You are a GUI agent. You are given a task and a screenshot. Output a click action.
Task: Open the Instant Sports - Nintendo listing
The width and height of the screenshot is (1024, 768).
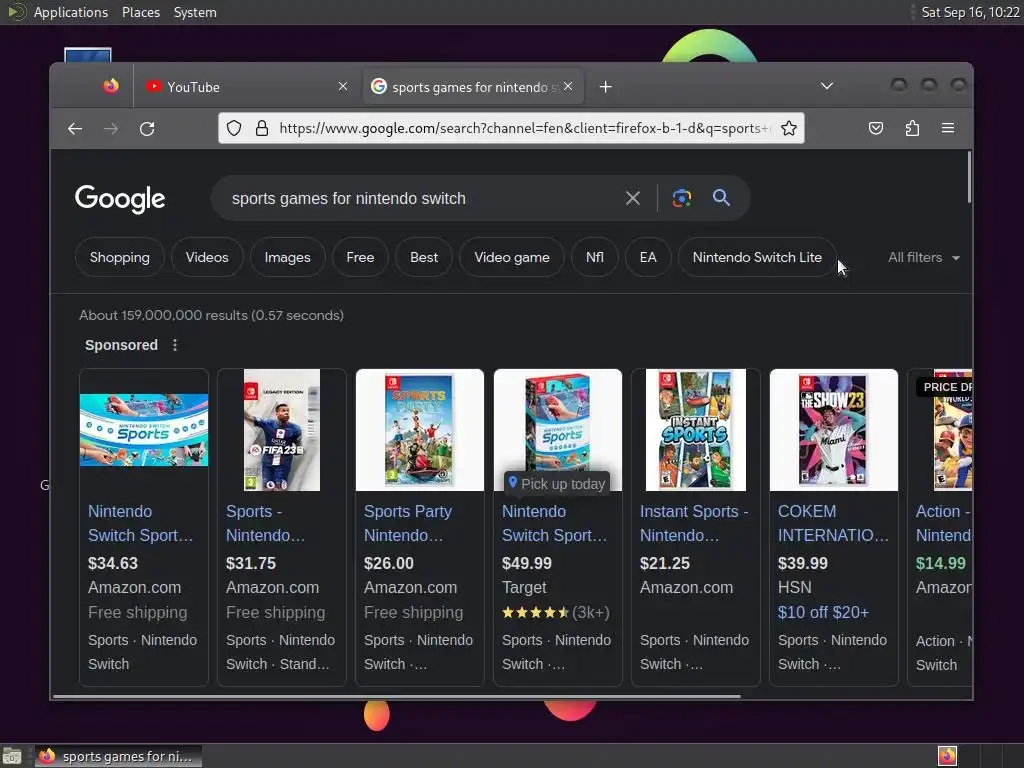point(694,523)
